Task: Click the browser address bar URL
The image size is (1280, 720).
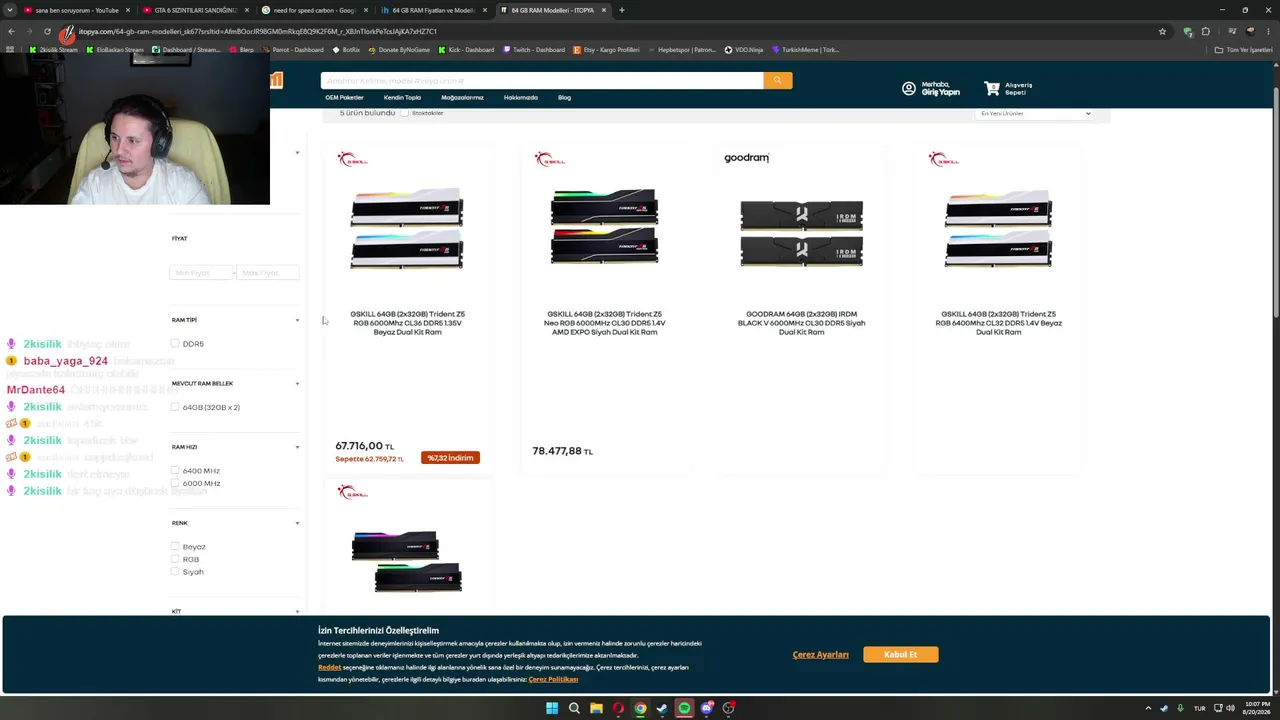Action: click(258, 31)
